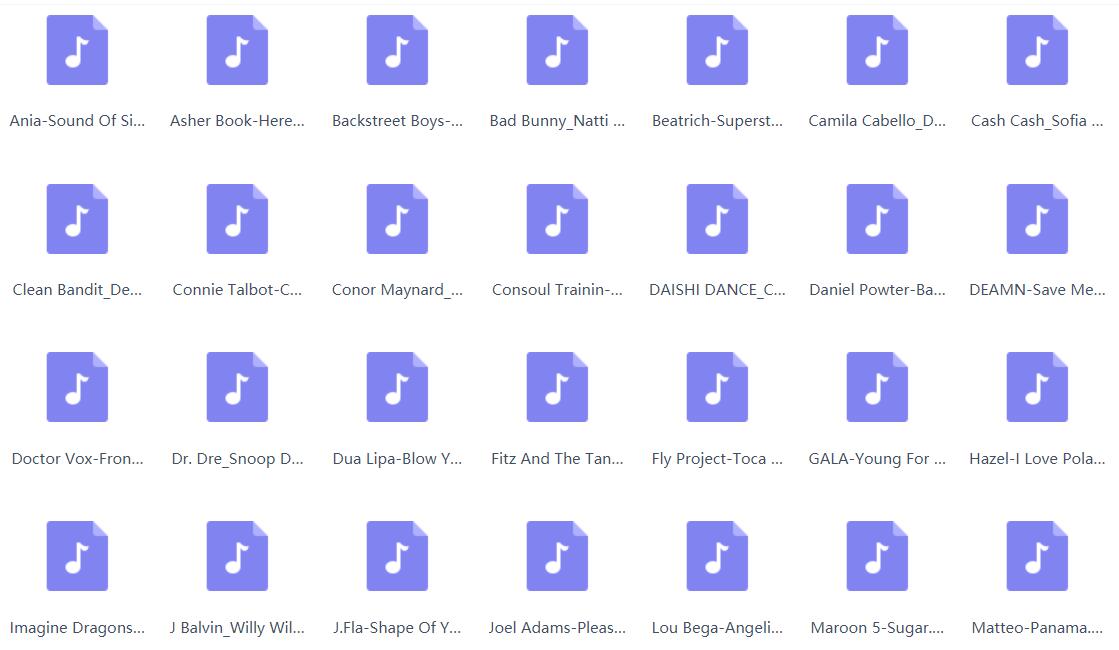Click the "Daniel Powter-Ba..." file name text

[x=877, y=290]
